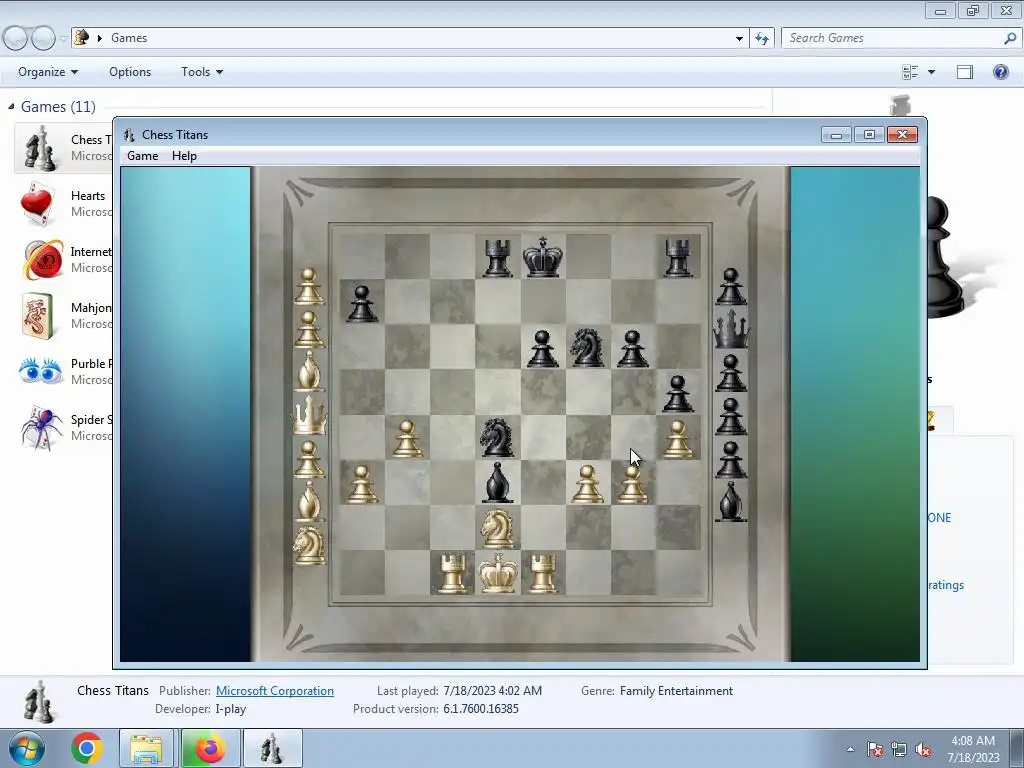The height and width of the screenshot is (768, 1024).
Task: Click Options in the Games toolbar
Action: pyautogui.click(x=130, y=72)
